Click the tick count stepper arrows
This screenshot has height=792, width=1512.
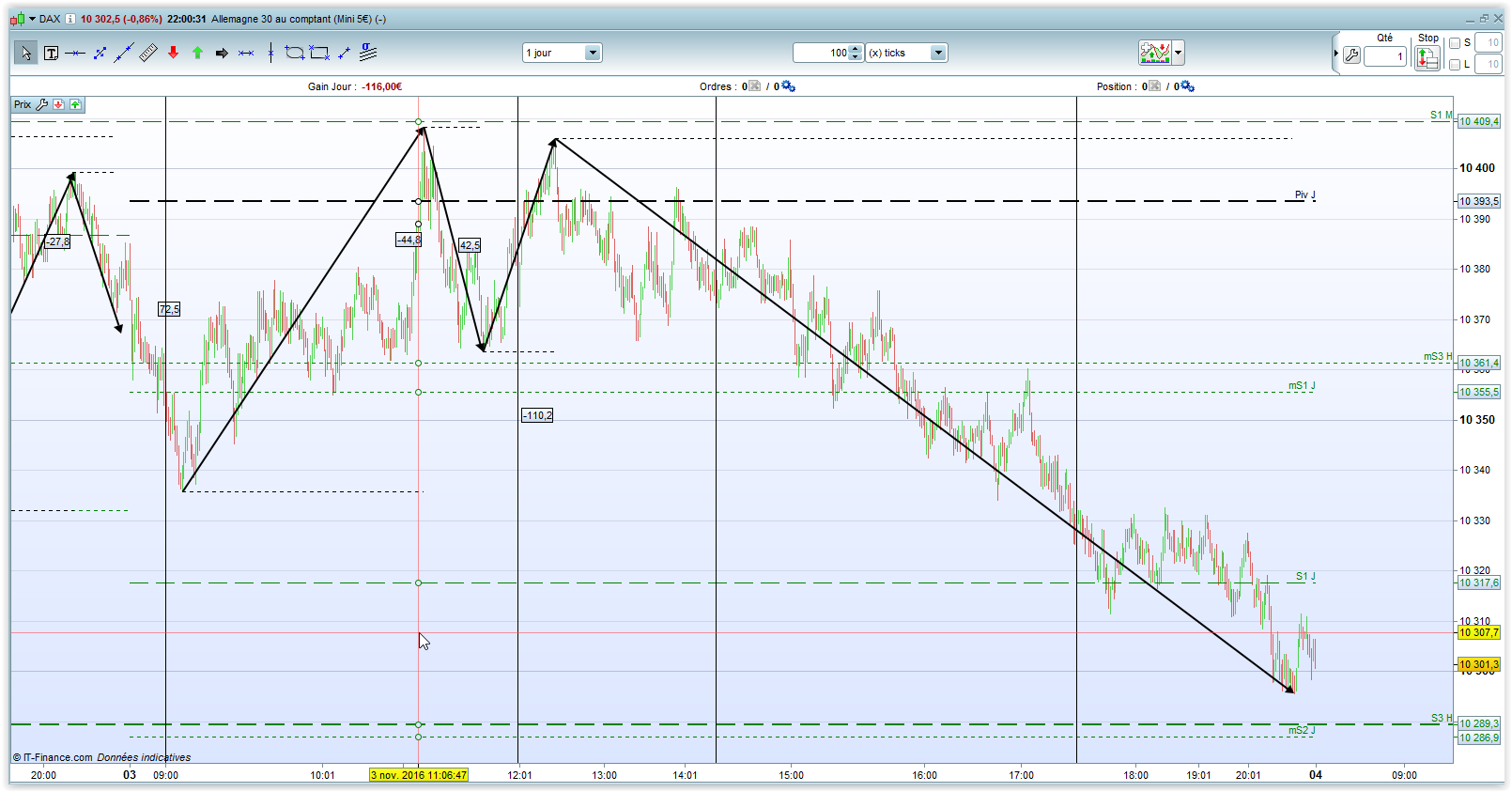pos(855,54)
